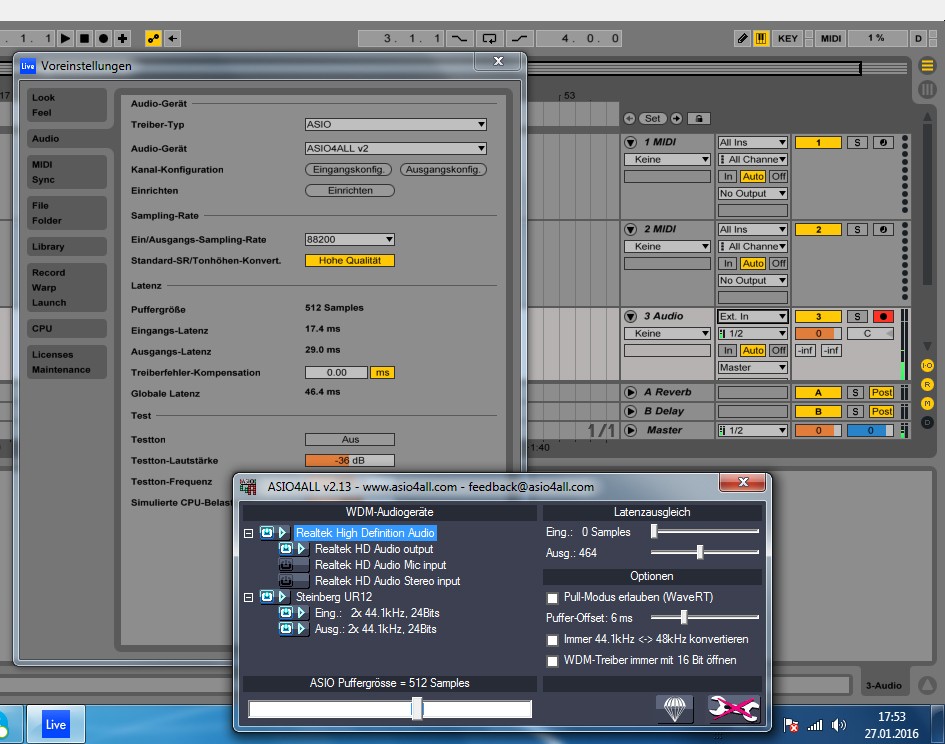
Task: Enable WDM-Treiber immer mit 16 Bit öffnen
Action: (553, 661)
